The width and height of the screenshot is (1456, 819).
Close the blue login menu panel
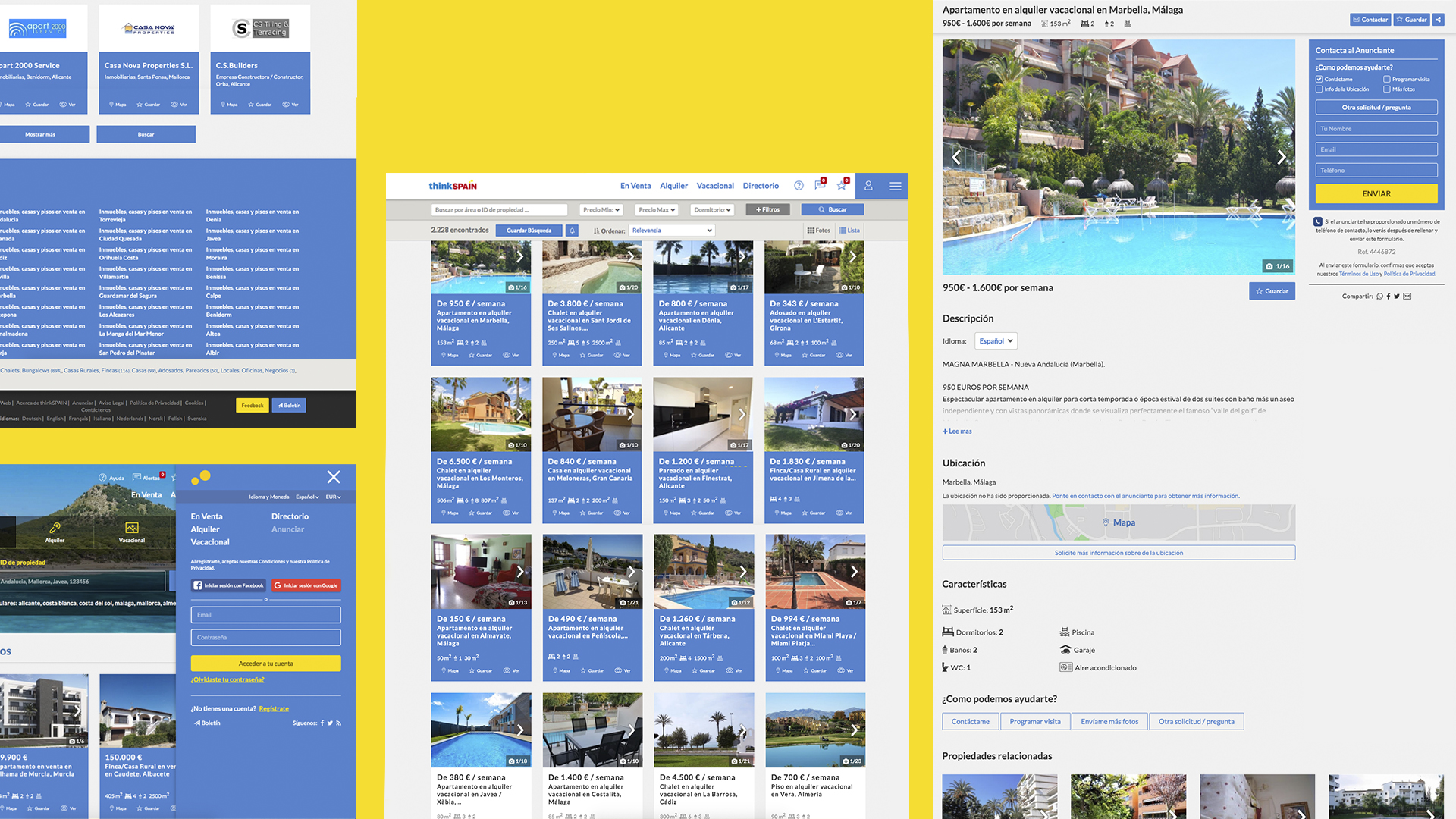tap(334, 477)
